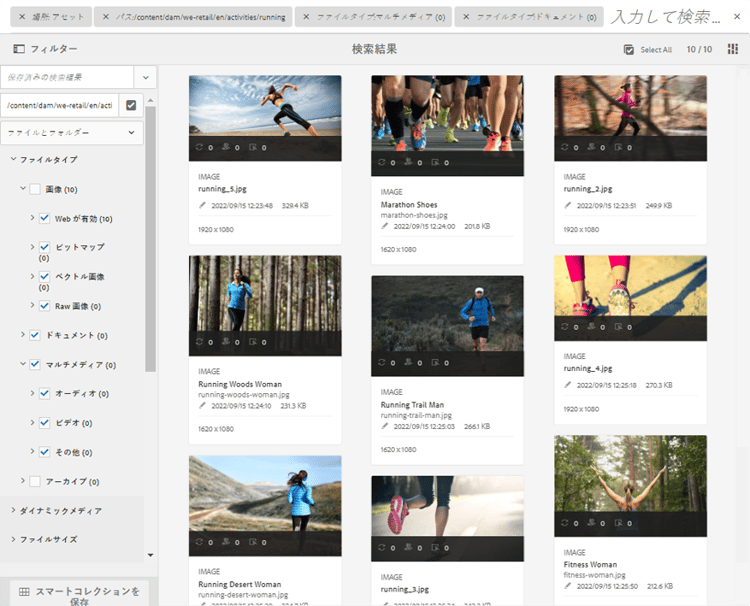The image size is (750, 606).
Task: Click the Fitness Woman stamp icon
Action: coord(592,523)
